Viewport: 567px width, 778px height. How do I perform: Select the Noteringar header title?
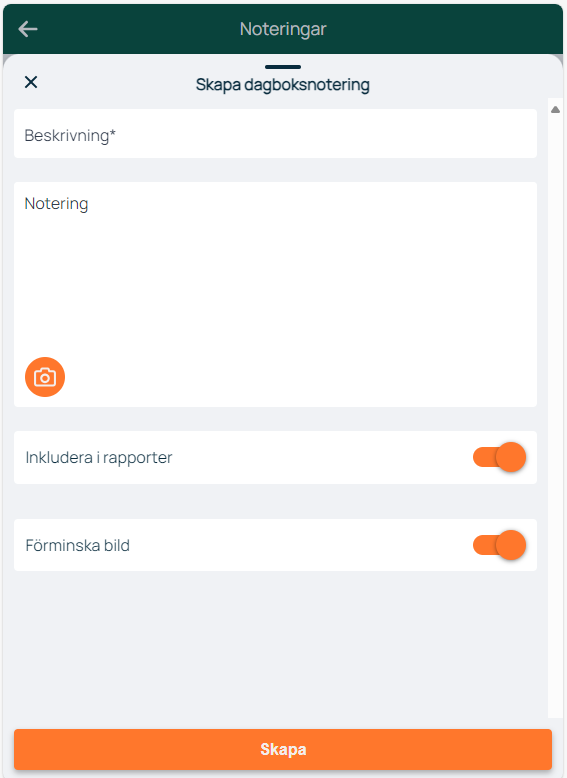283,29
